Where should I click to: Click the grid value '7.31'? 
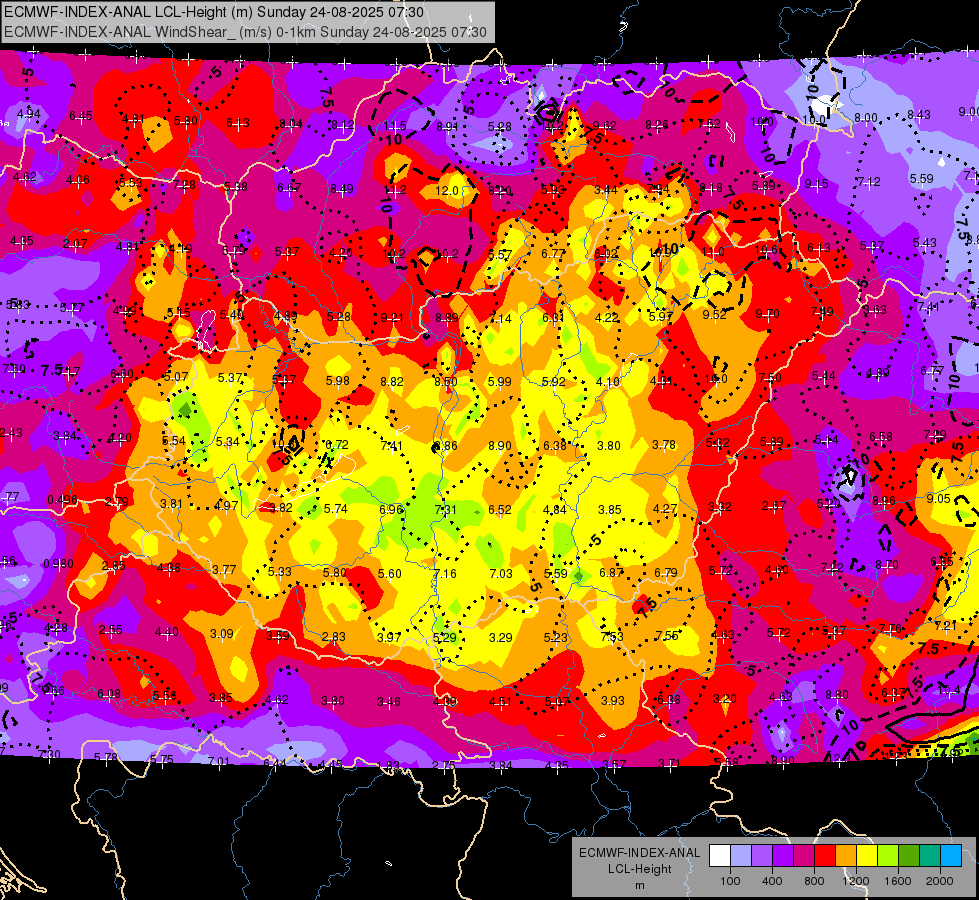click(x=445, y=510)
